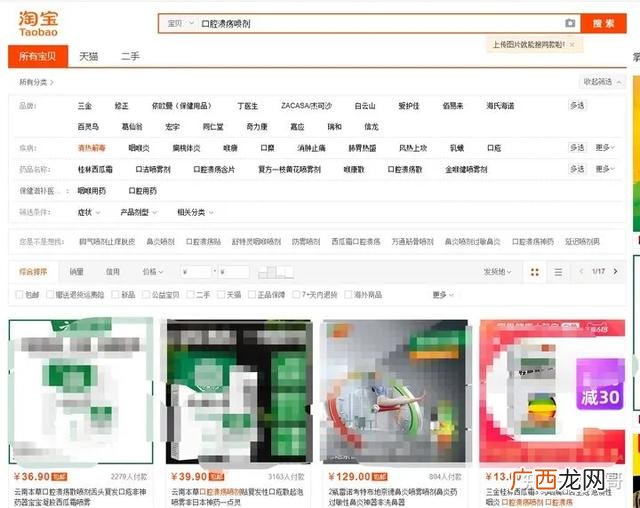Click suggested search 西瓜霜口腔溃疡
Viewport: 640px width, 508px height.
click(356, 242)
